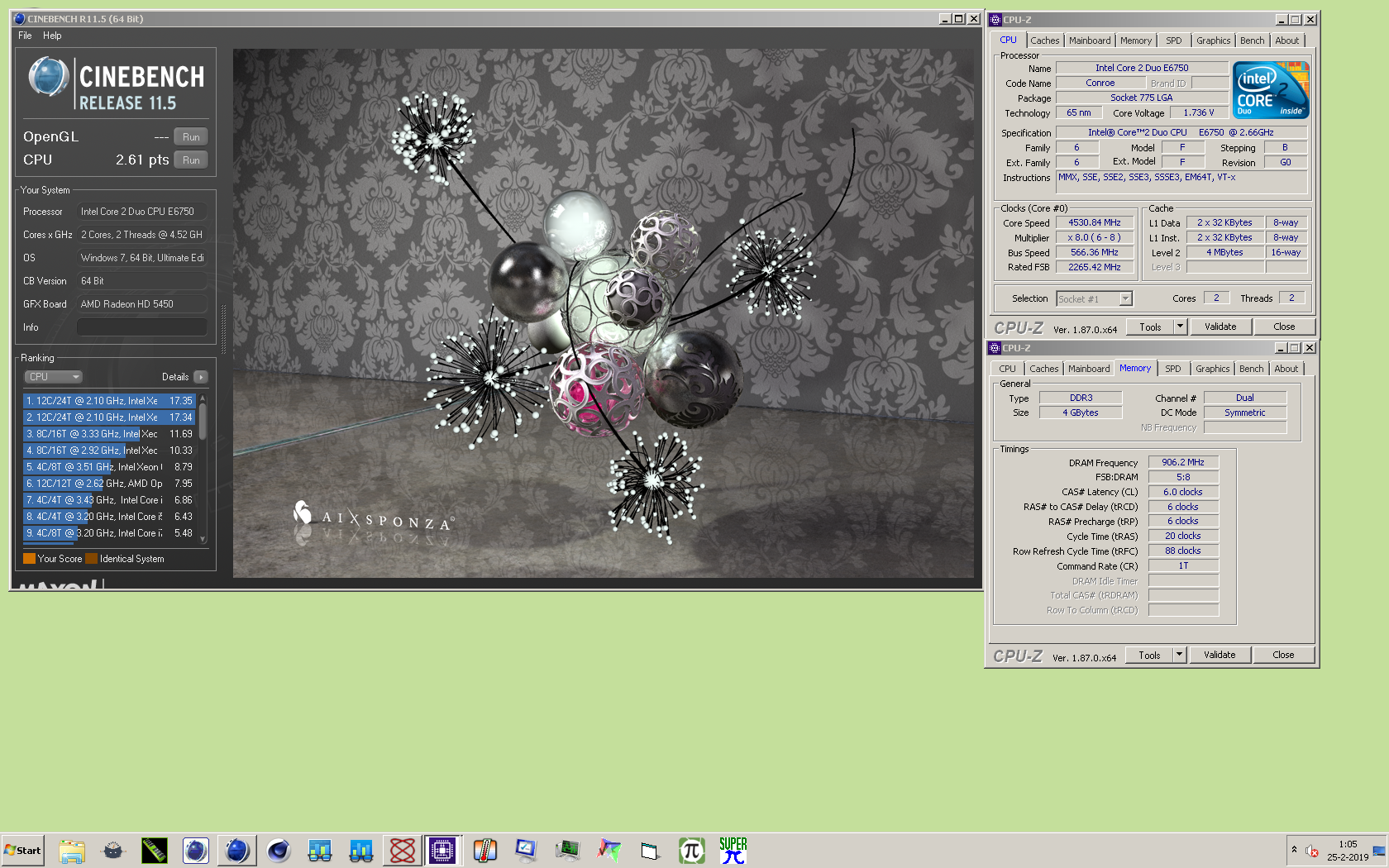Switch to CPU-Z purple chip taskbar button

tap(442, 851)
